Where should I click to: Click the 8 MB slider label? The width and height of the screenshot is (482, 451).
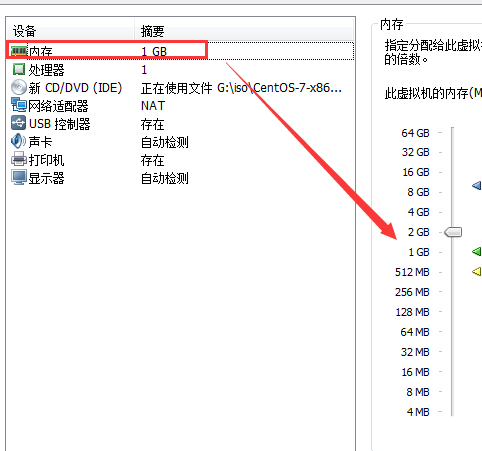(418, 392)
